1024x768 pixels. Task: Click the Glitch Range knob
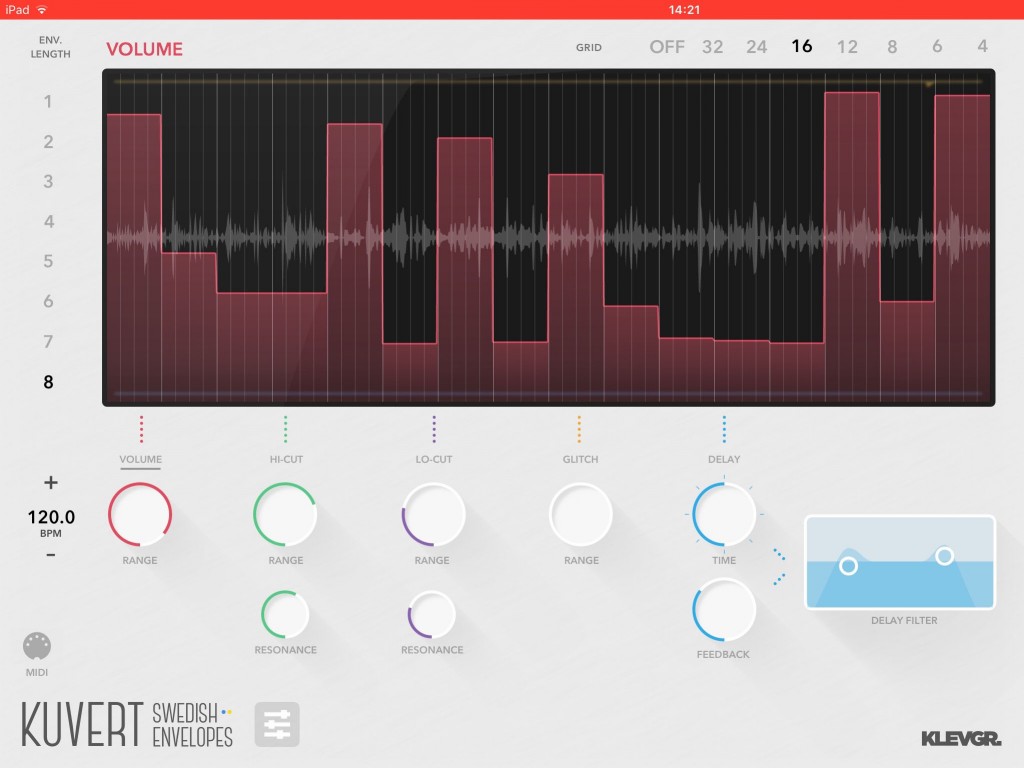pyautogui.click(x=581, y=515)
